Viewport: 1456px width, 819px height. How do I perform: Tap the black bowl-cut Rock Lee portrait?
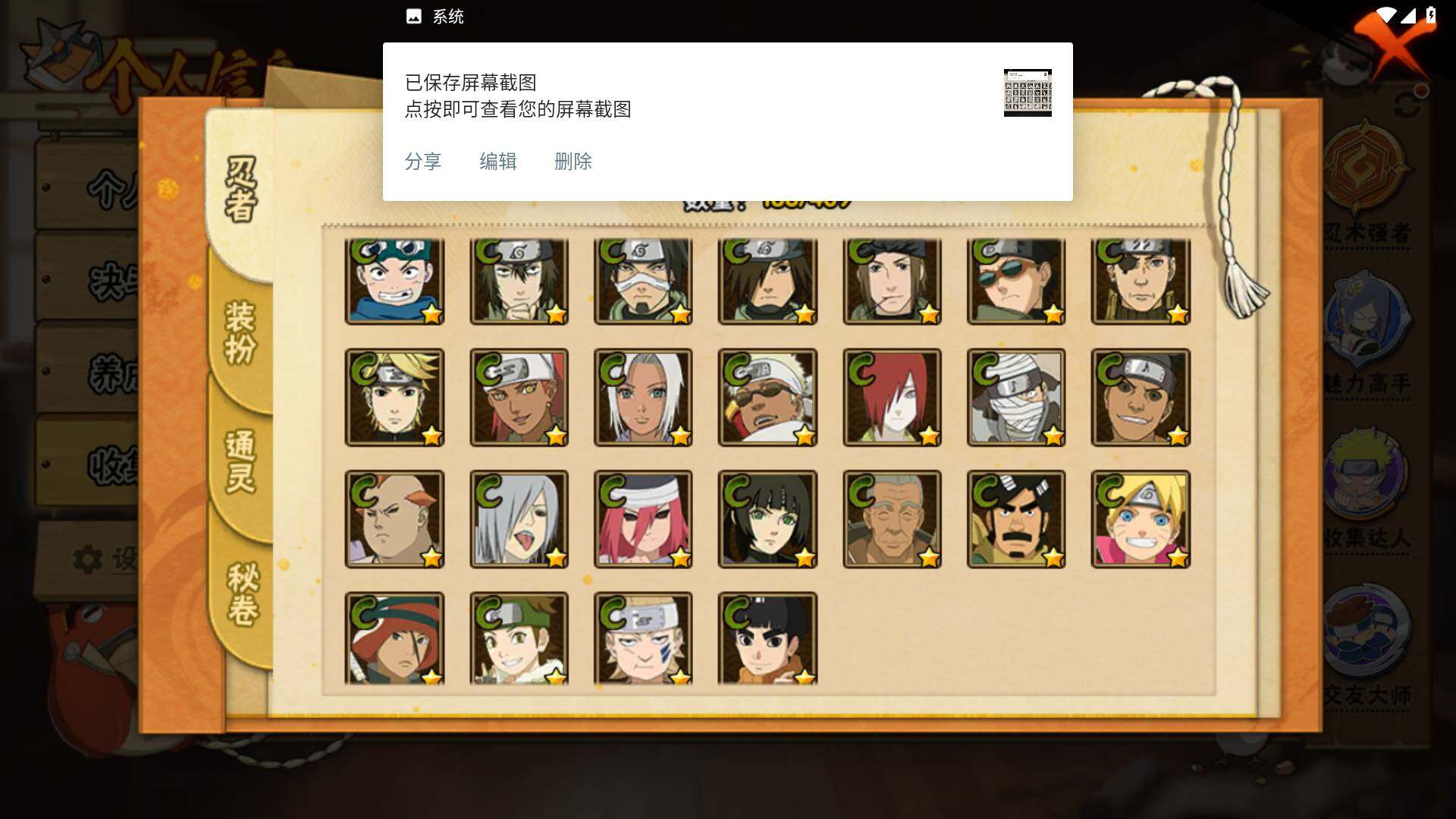[x=767, y=639]
